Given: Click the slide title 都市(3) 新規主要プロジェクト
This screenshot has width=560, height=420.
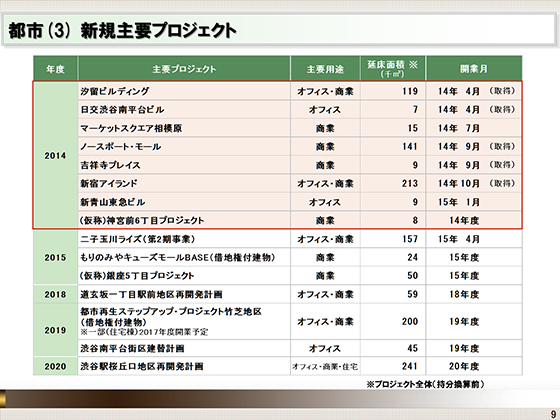Looking at the screenshot, I should click(122, 31).
